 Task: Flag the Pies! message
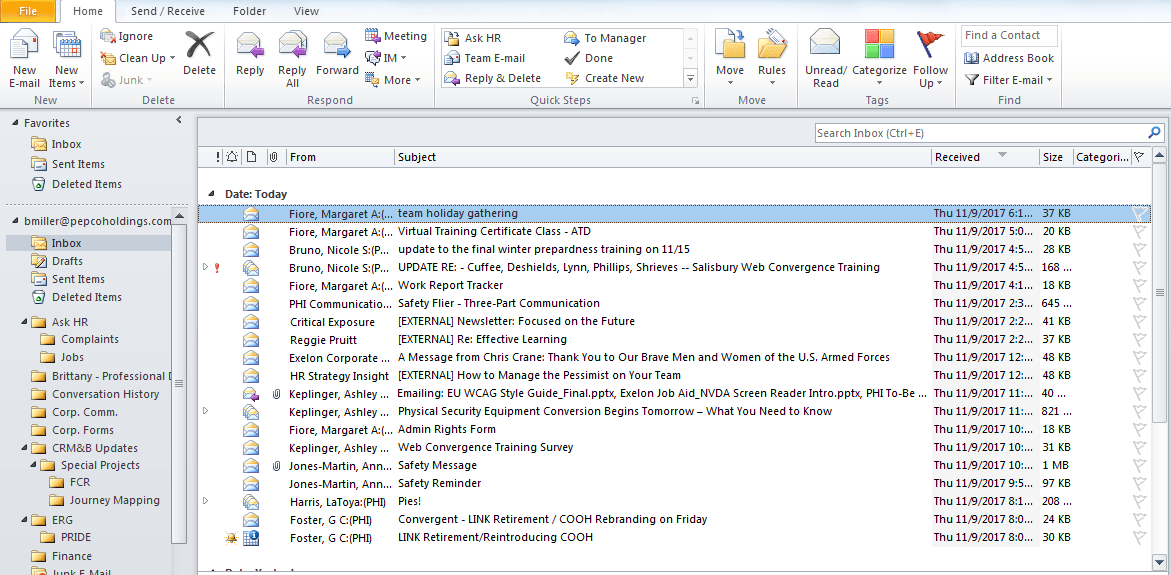click(x=1139, y=501)
